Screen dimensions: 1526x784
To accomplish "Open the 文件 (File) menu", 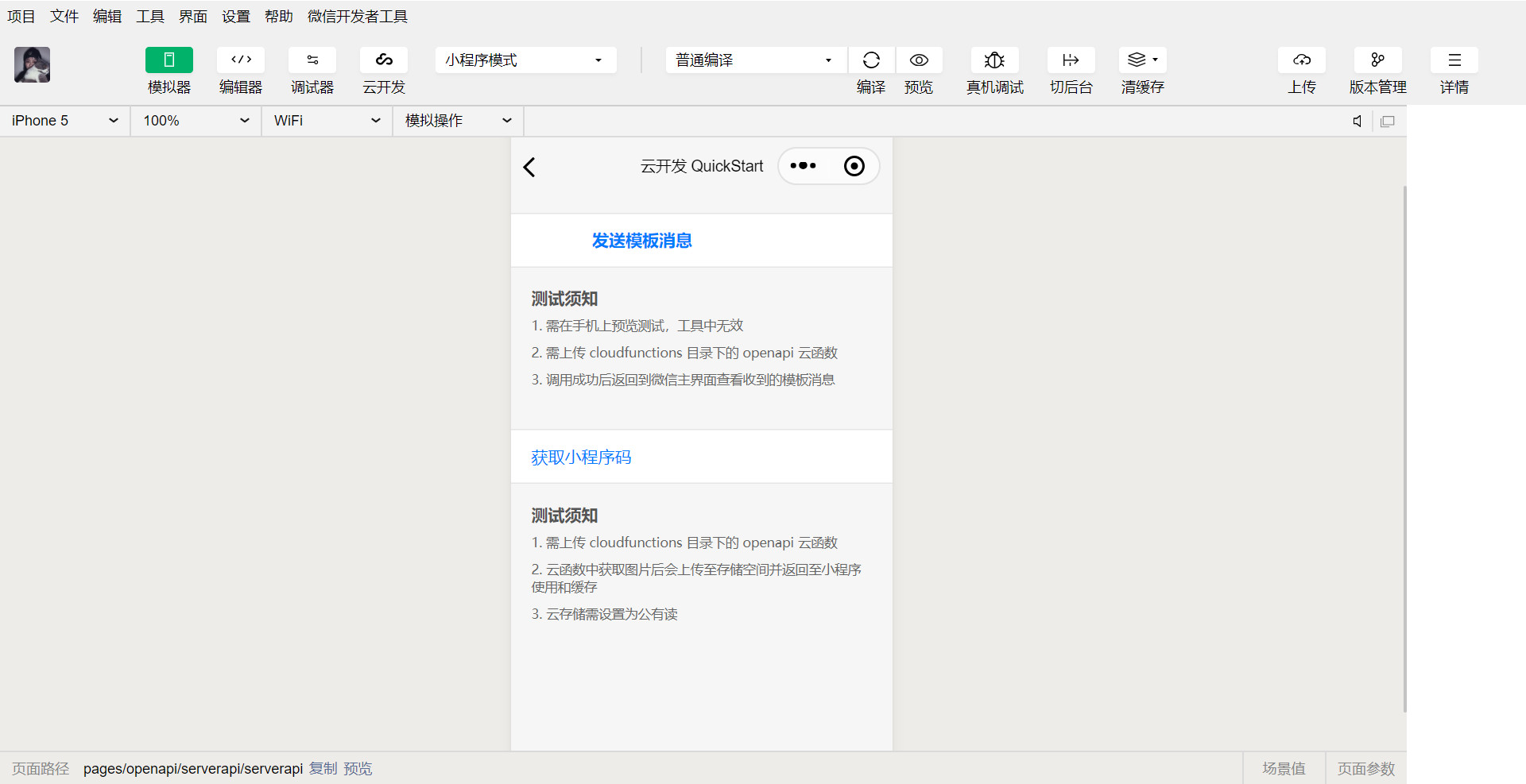I will pos(64,17).
